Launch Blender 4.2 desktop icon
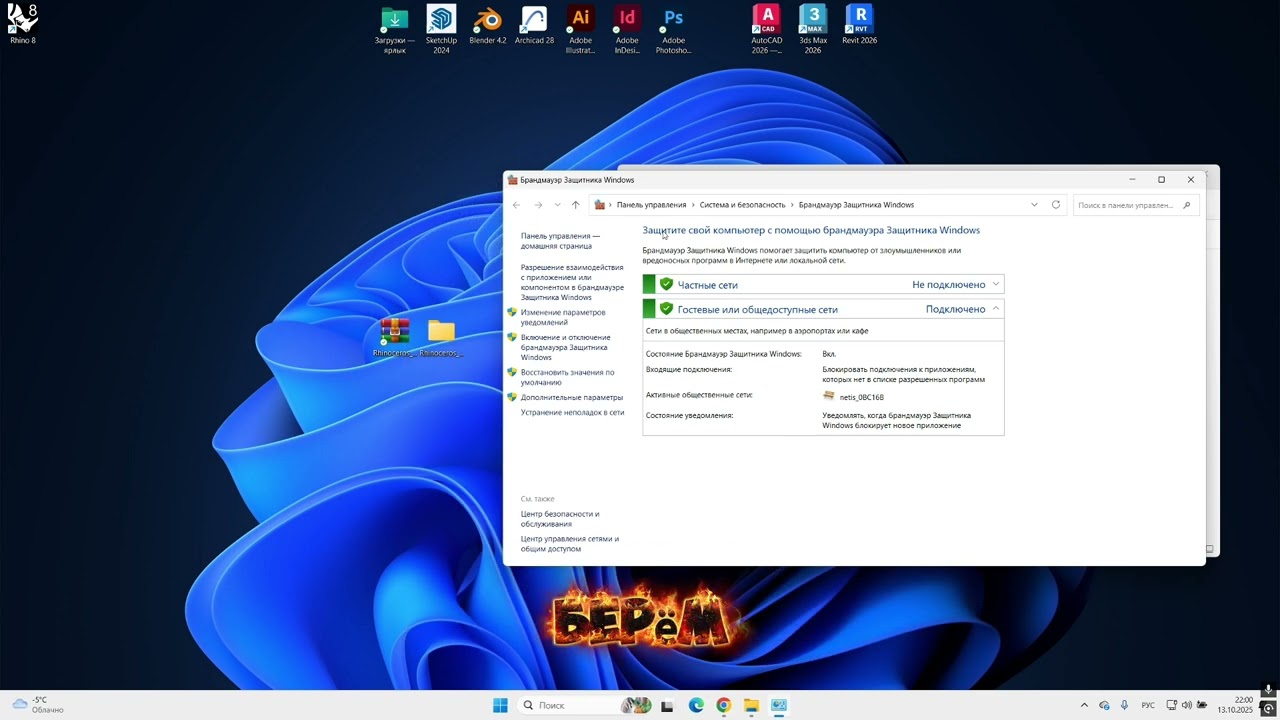1280x720 pixels. 488,25
